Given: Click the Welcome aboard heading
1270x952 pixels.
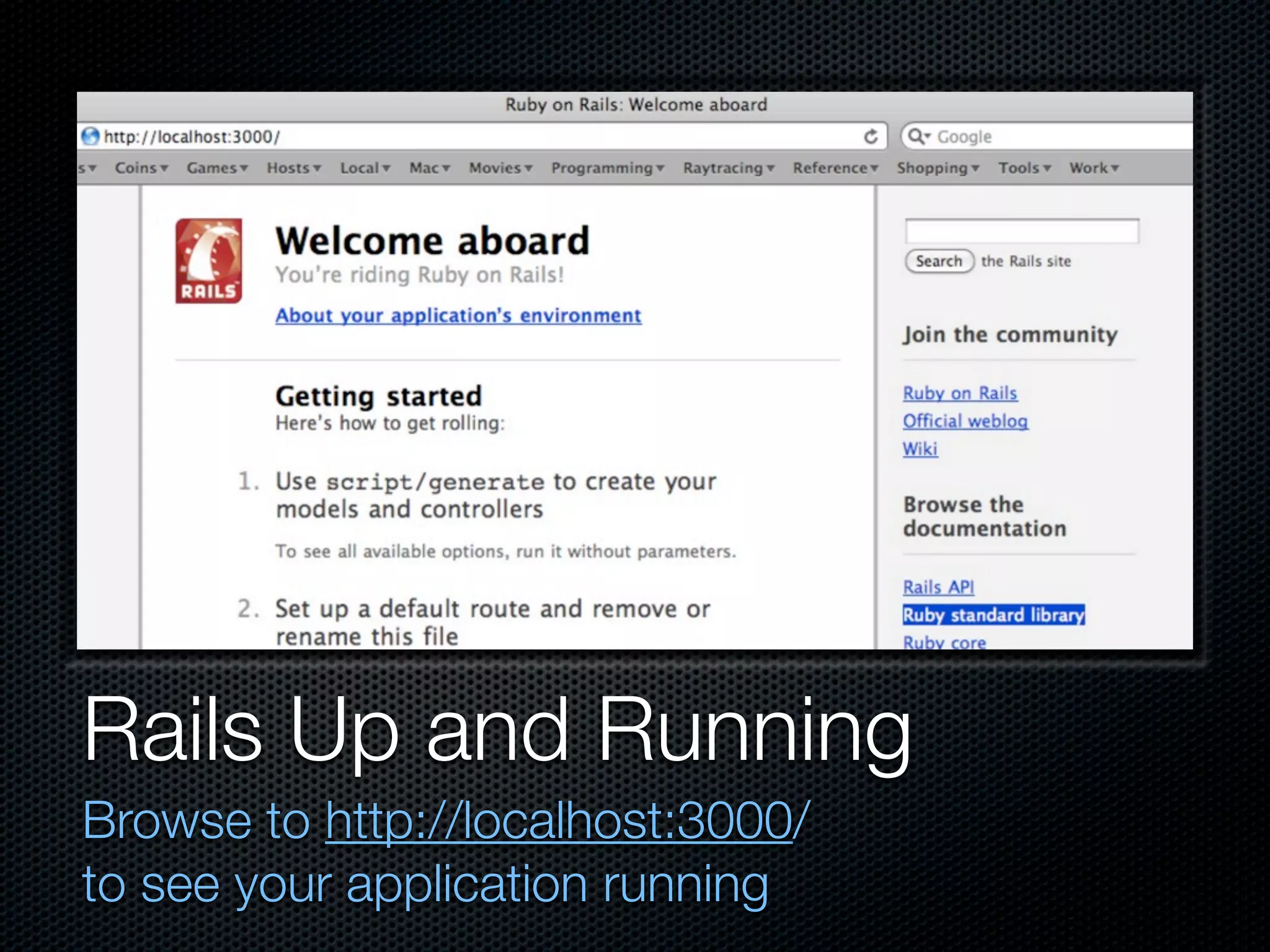Looking at the screenshot, I should tap(432, 240).
